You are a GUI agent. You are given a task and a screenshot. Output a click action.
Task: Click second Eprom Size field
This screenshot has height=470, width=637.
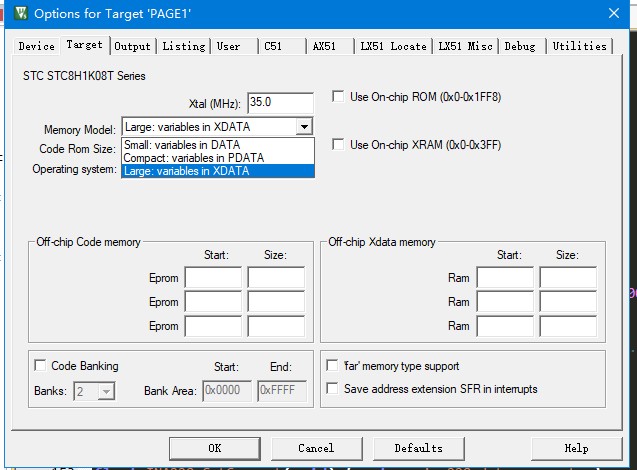[x=276, y=302]
